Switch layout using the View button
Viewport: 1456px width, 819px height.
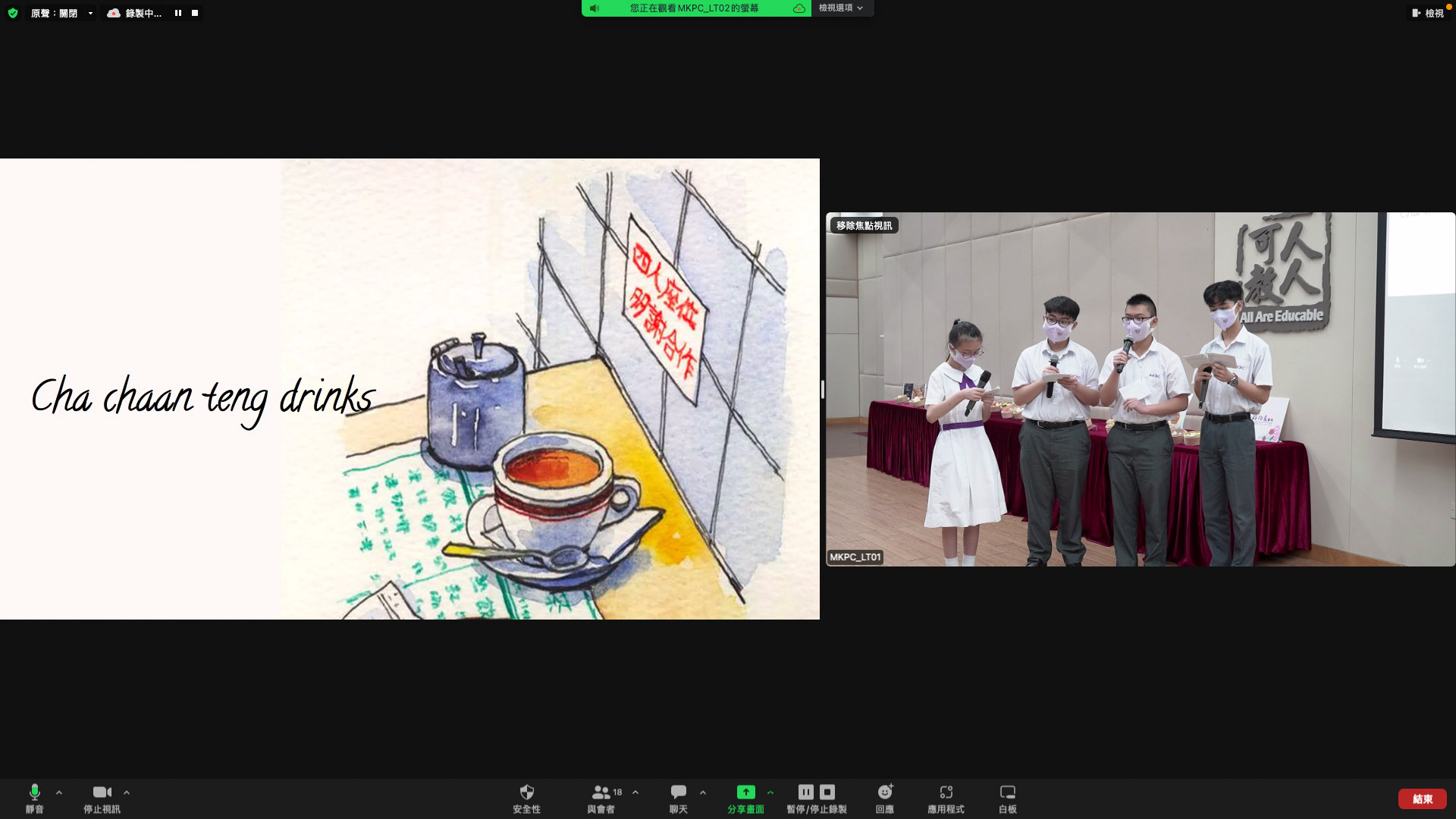1428,13
